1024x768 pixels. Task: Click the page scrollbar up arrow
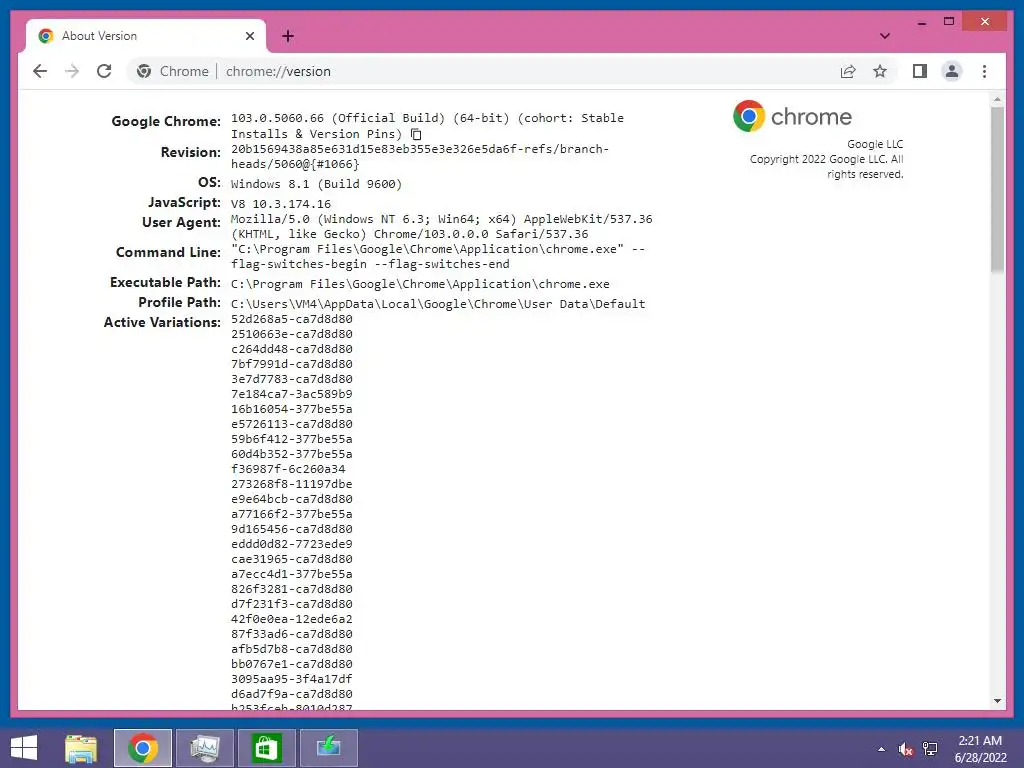(x=997, y=100)
